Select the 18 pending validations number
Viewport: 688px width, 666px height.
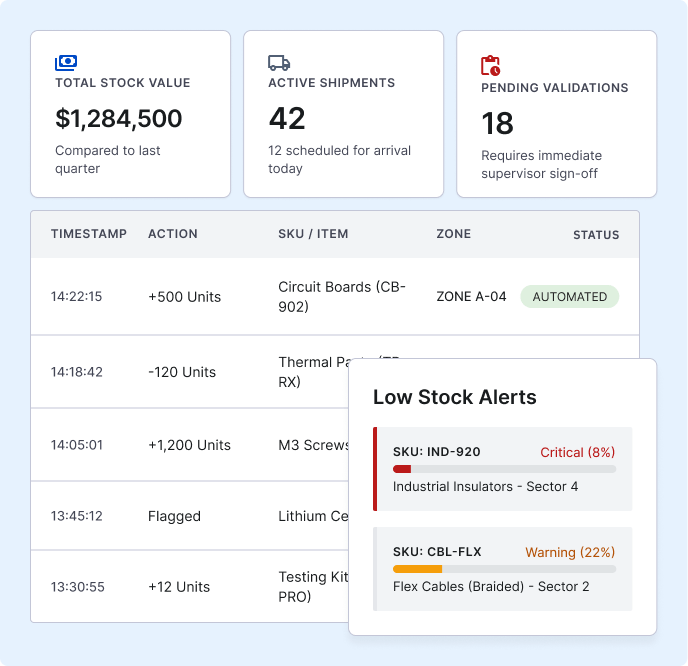click(497, 123)
